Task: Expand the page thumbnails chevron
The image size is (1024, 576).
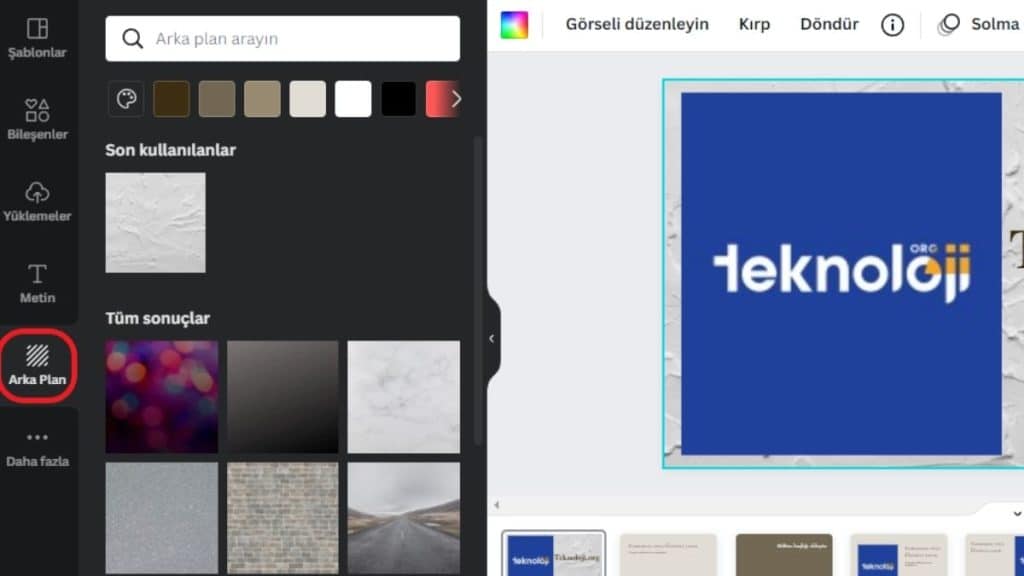Action: [x=1017, y=514]
